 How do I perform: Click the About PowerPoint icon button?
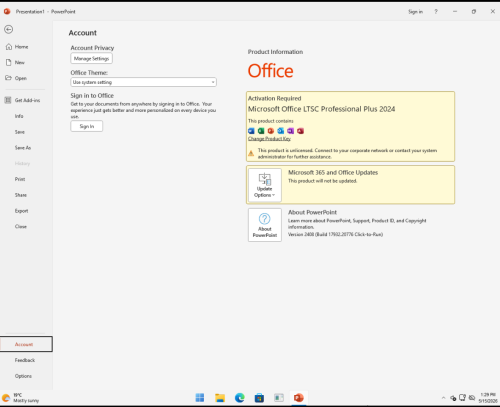(x=265, y=225)
